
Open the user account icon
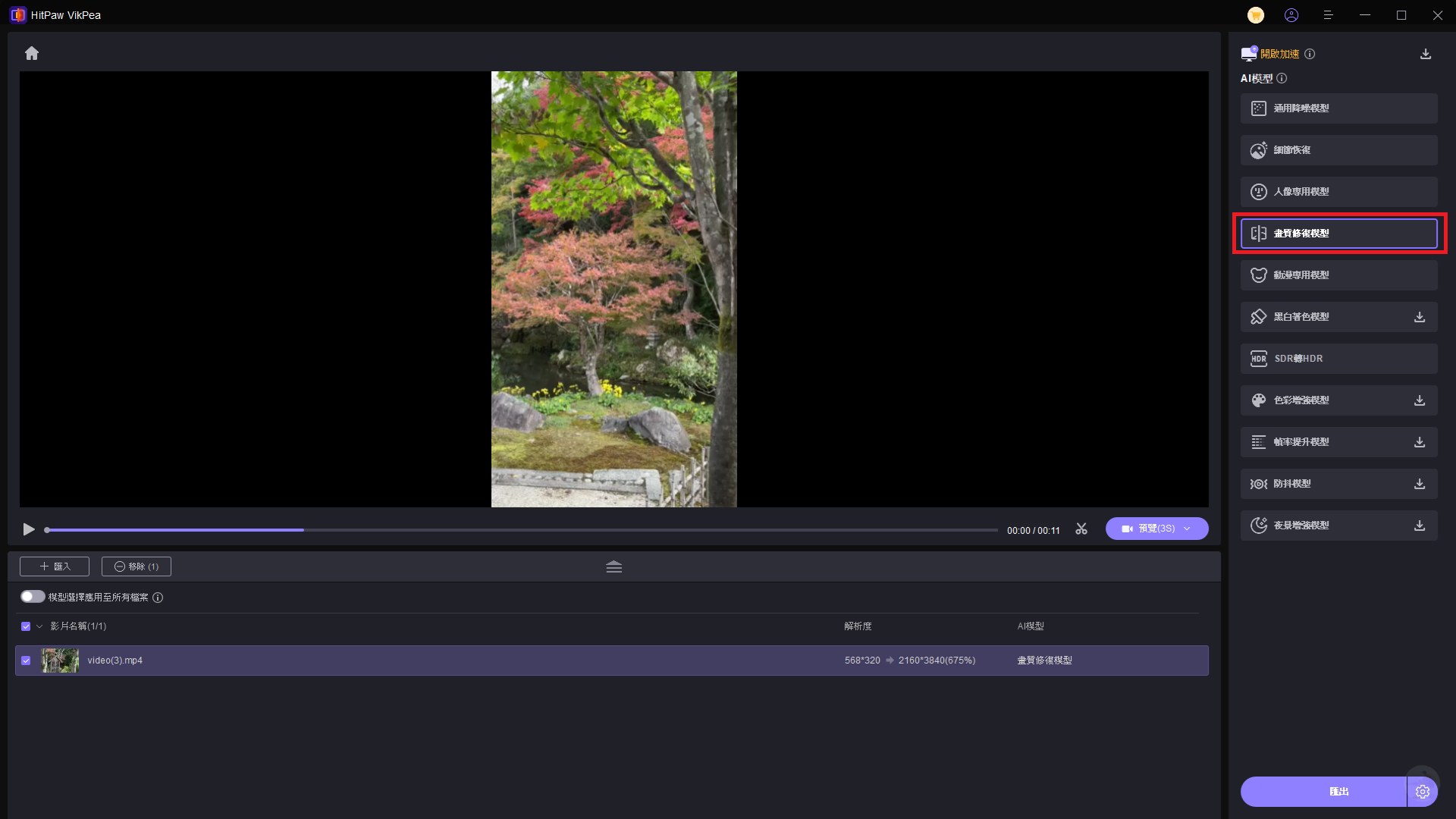[1291, 15]
